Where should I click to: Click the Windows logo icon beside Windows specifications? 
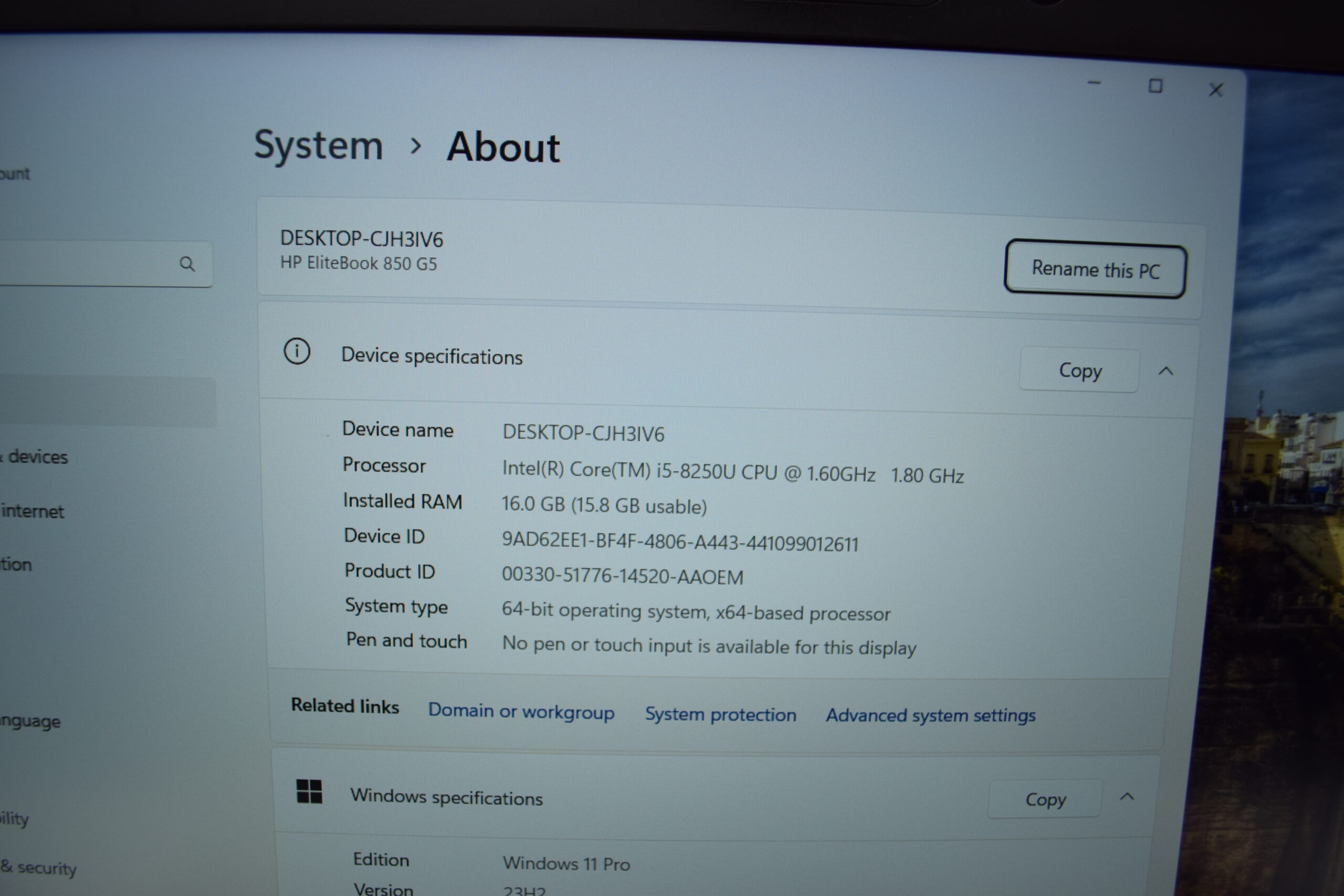pos(309,792)
